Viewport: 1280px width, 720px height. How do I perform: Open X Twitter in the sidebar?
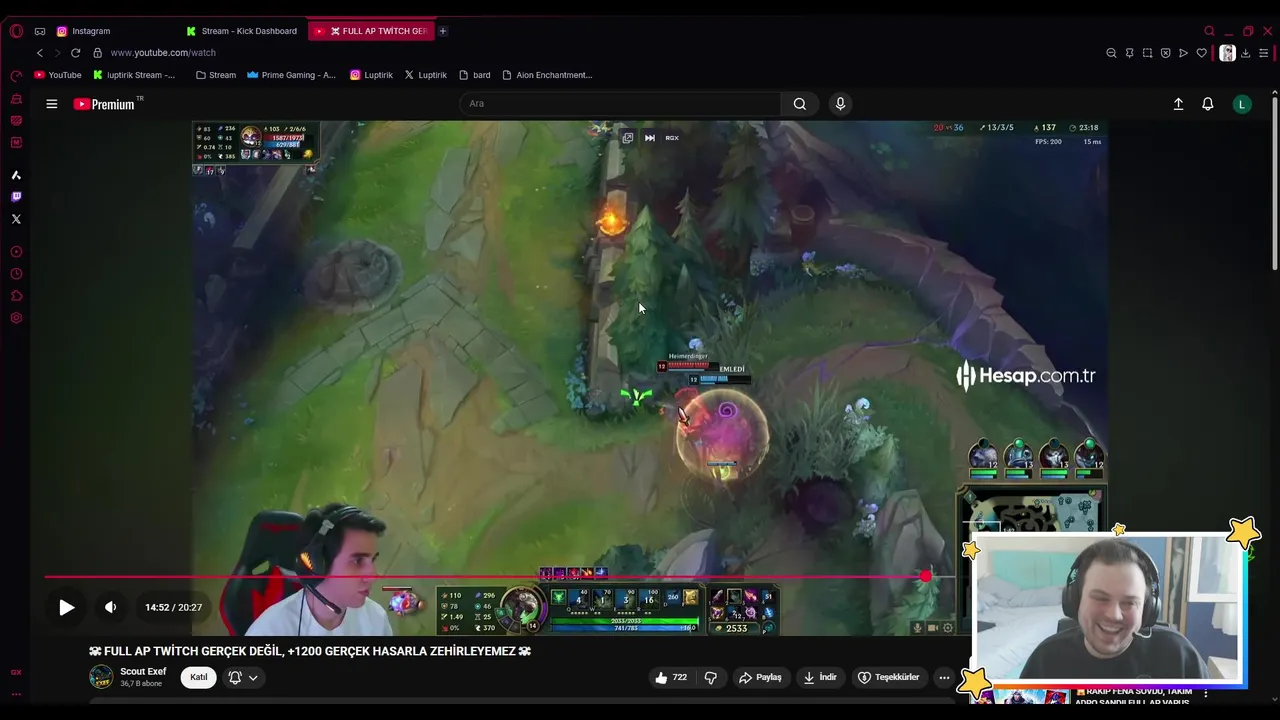[x=16, y=219]
